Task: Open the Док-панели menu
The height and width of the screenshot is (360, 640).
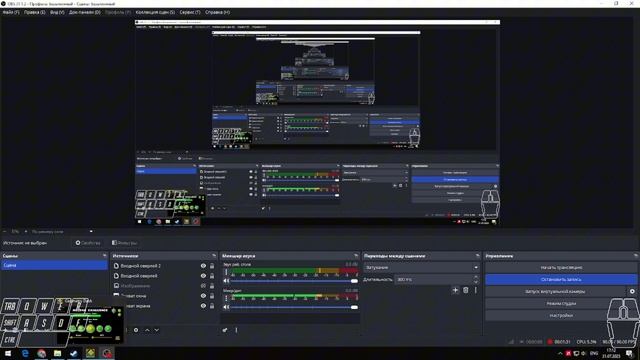Action: click(x=84, y=12)
